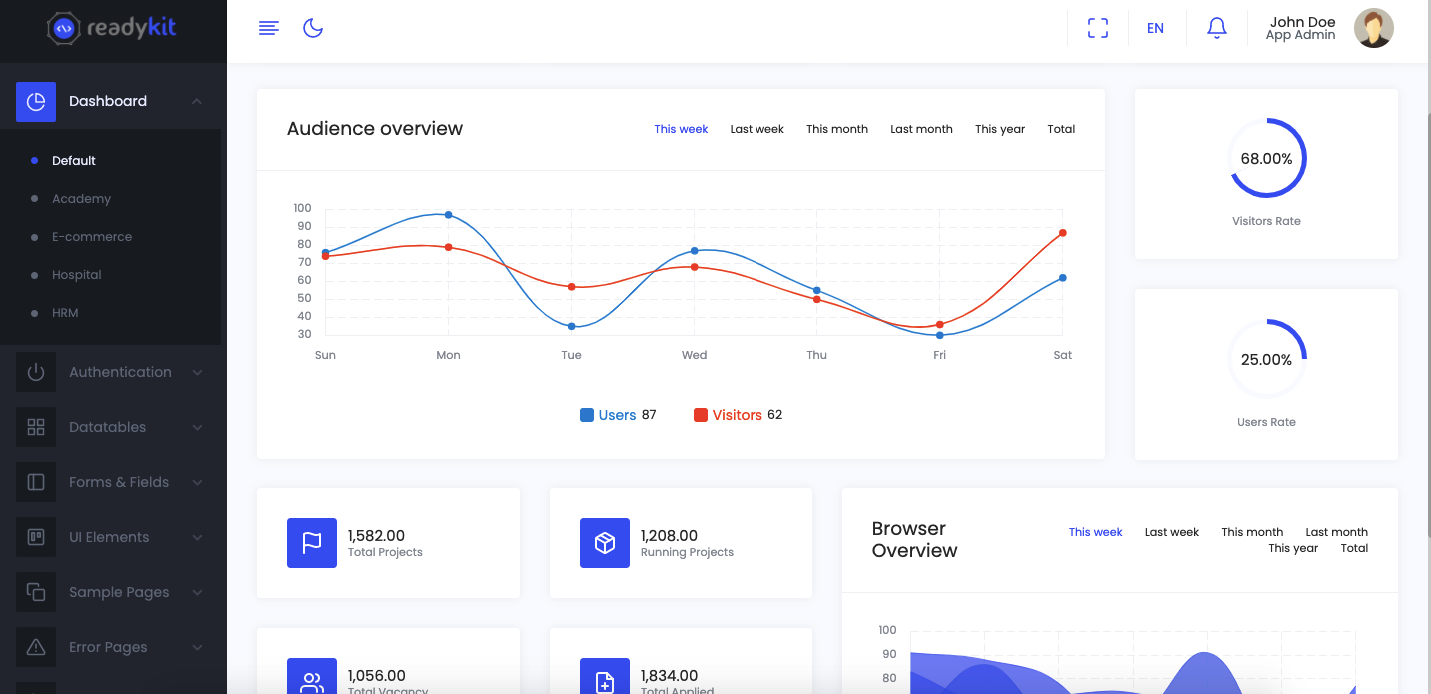The image size is (1431, 694).
Task: Select Browser Overview This month filter
Action: [x=1252, y=532]
